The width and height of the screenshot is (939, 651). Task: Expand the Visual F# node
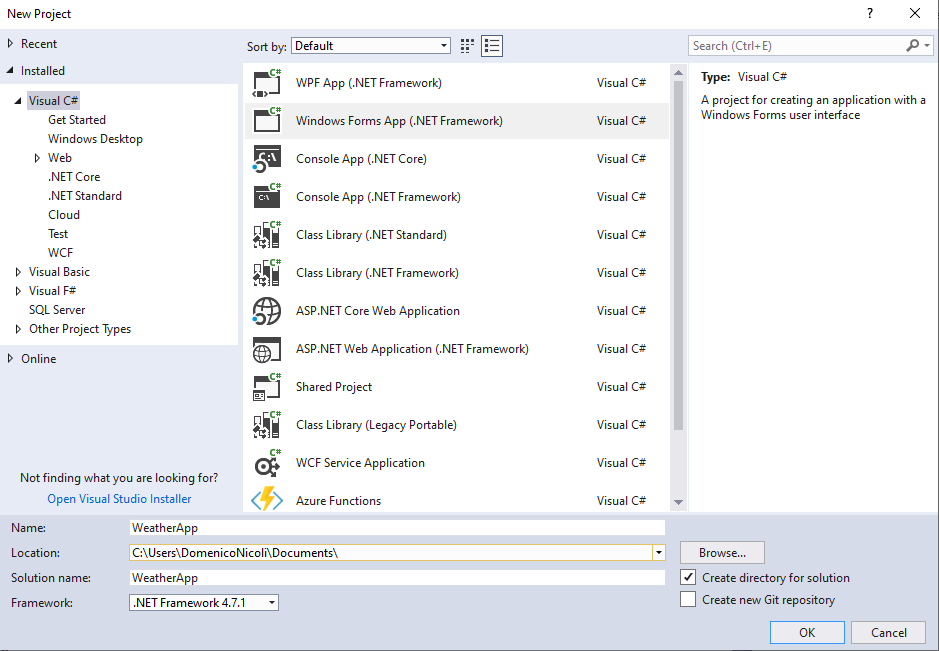18,291
